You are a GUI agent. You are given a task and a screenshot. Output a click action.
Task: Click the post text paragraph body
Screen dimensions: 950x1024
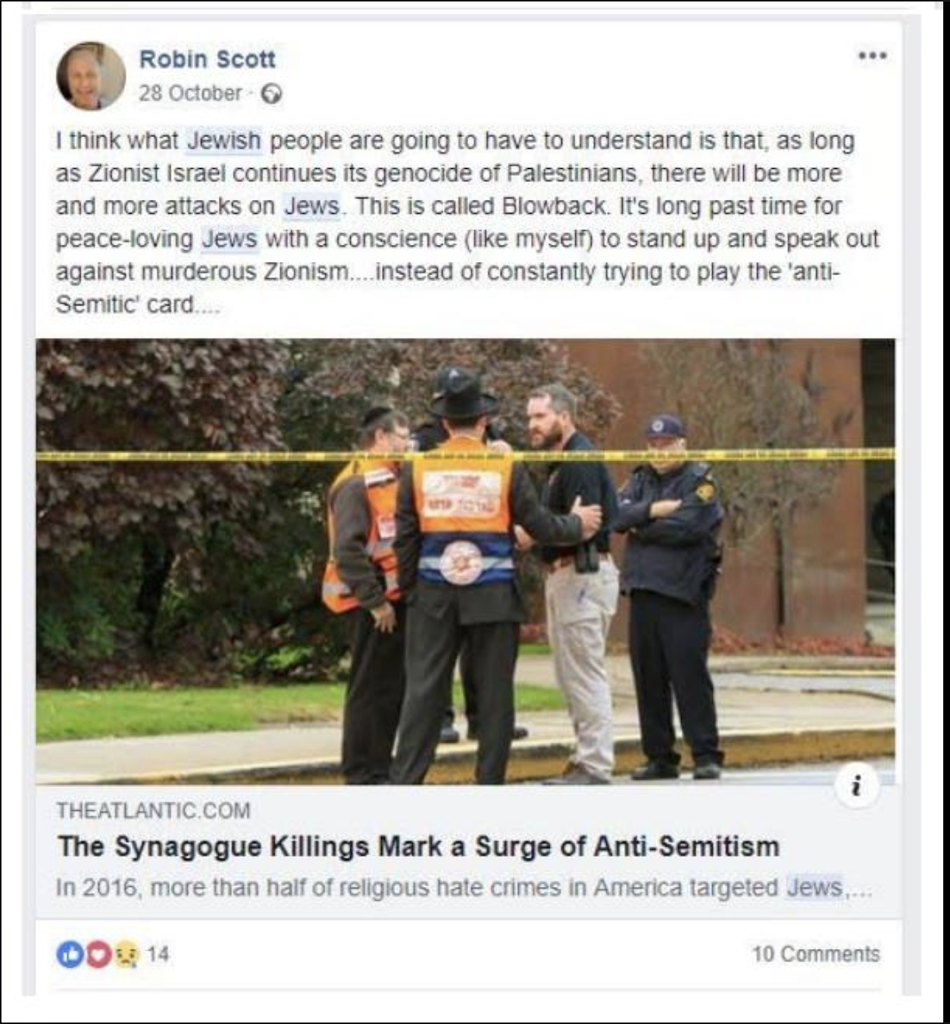[x=467, y=222]
